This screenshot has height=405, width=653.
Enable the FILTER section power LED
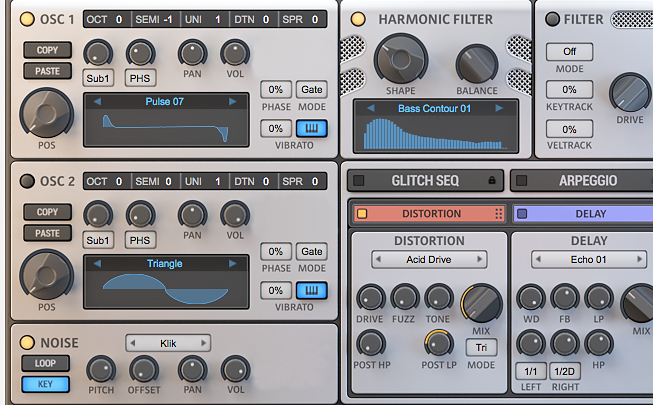[x=553, y=19]
